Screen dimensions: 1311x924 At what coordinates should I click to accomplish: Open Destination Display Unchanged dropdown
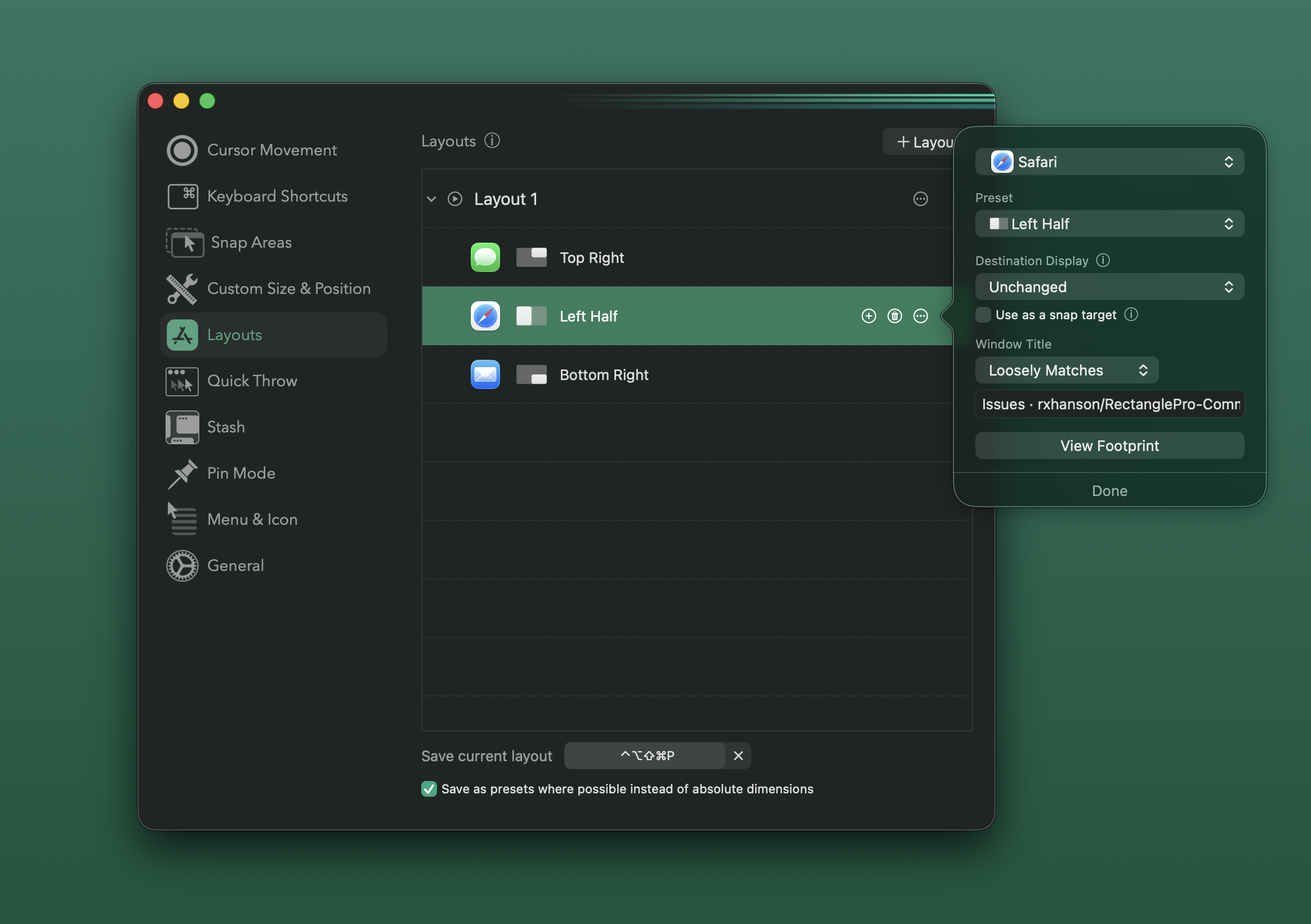1109,287
